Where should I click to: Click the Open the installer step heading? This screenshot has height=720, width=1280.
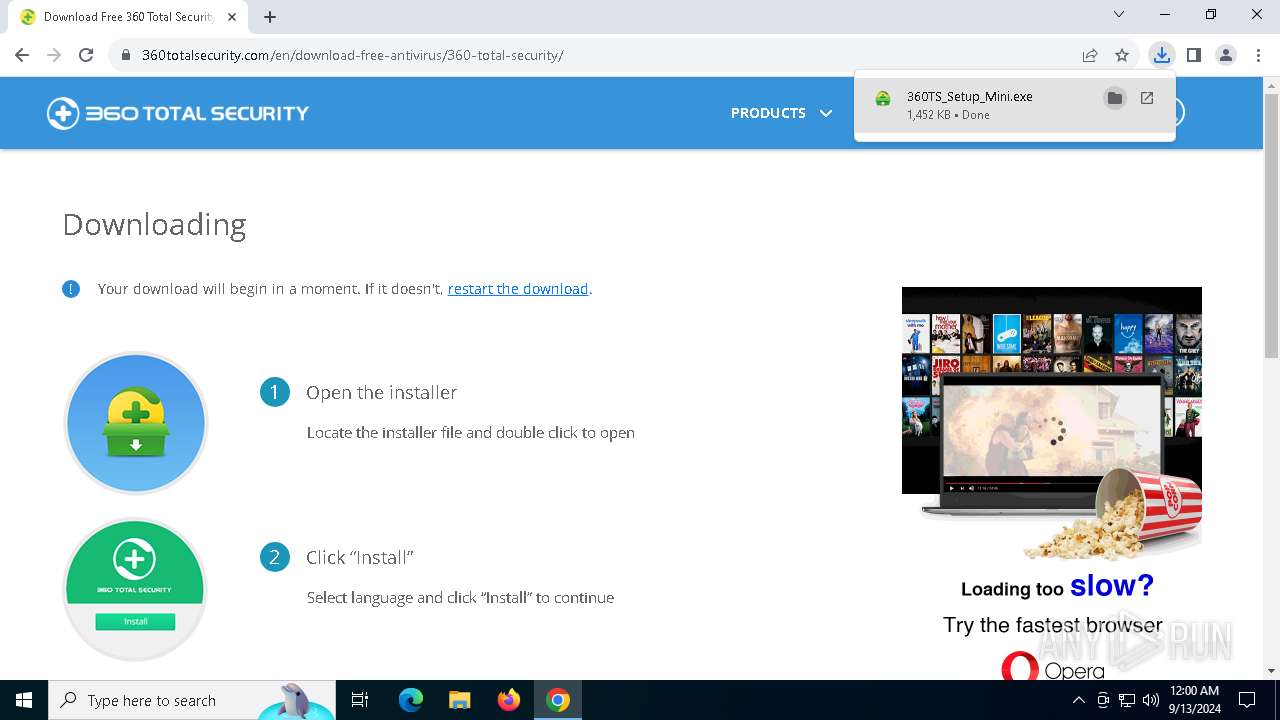(x=381, y=392)
